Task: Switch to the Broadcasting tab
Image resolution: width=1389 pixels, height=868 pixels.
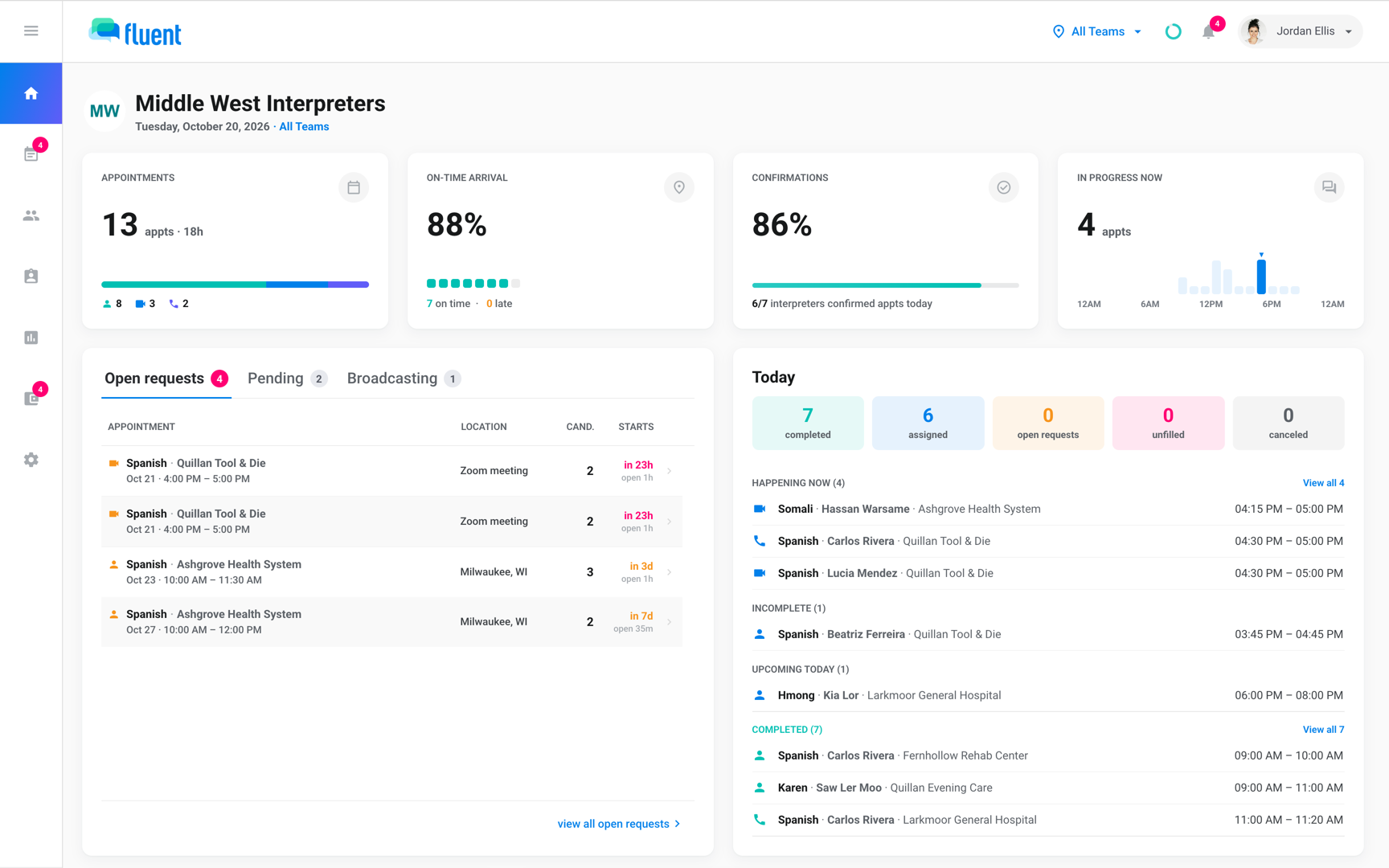Action: [404, 379]
